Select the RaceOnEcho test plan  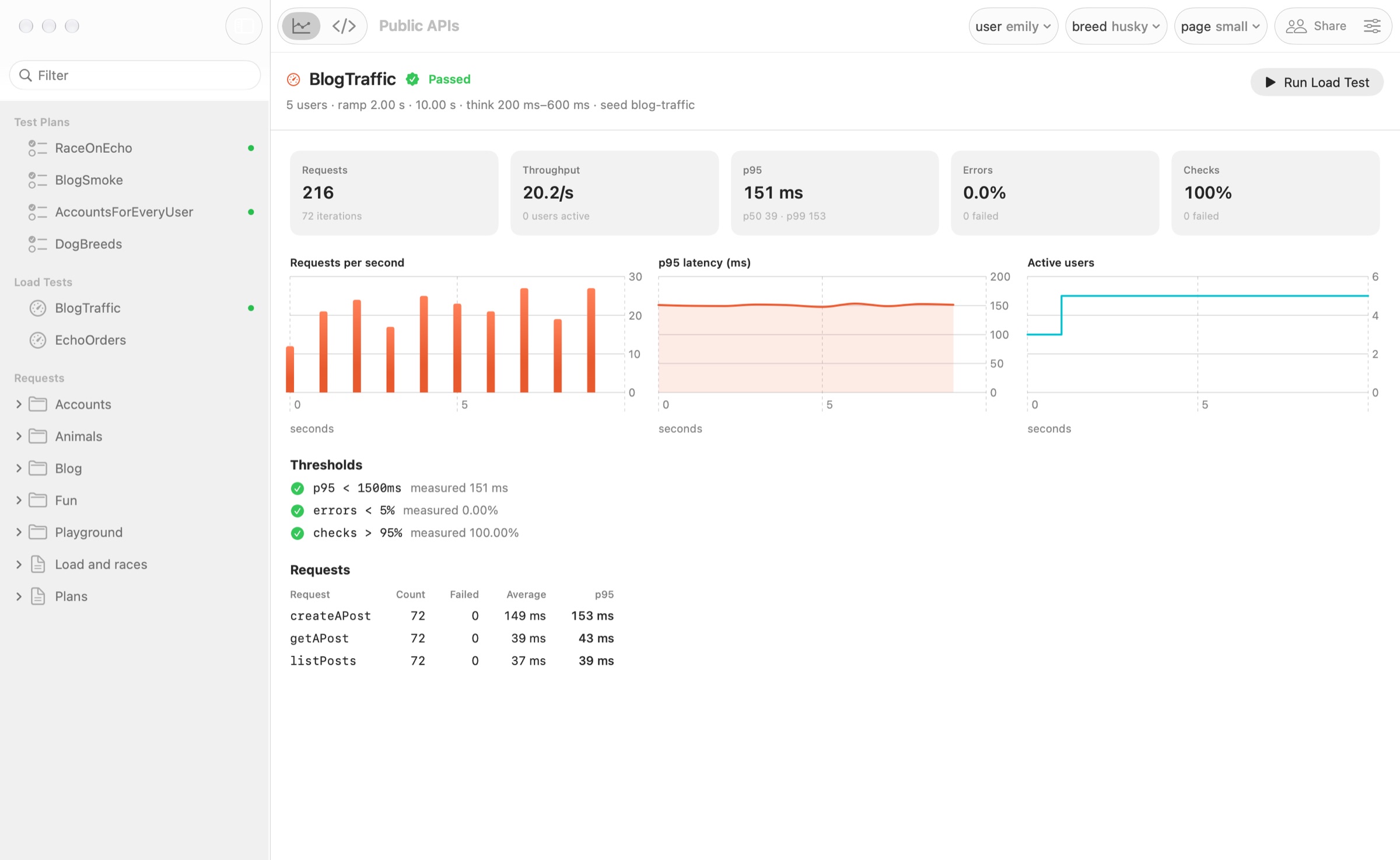click(x=134, y=148)
